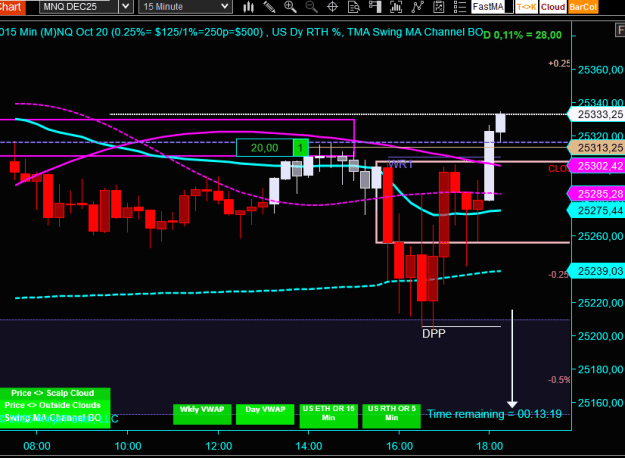Click the 12:00 time axis label
Screen dimensions: 625x458
(218, 446)
